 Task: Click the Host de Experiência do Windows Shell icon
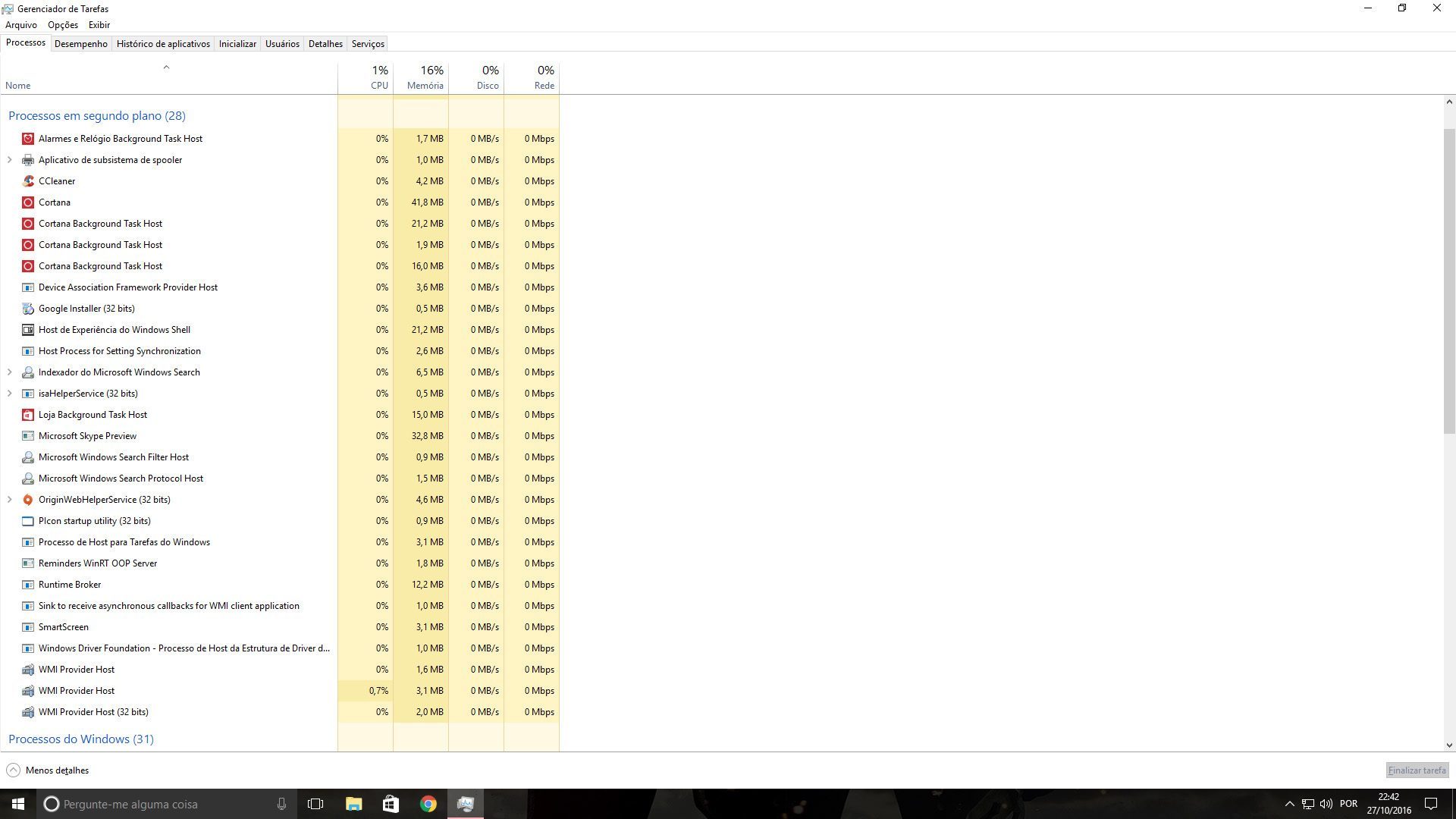click(x=28, y=330)
